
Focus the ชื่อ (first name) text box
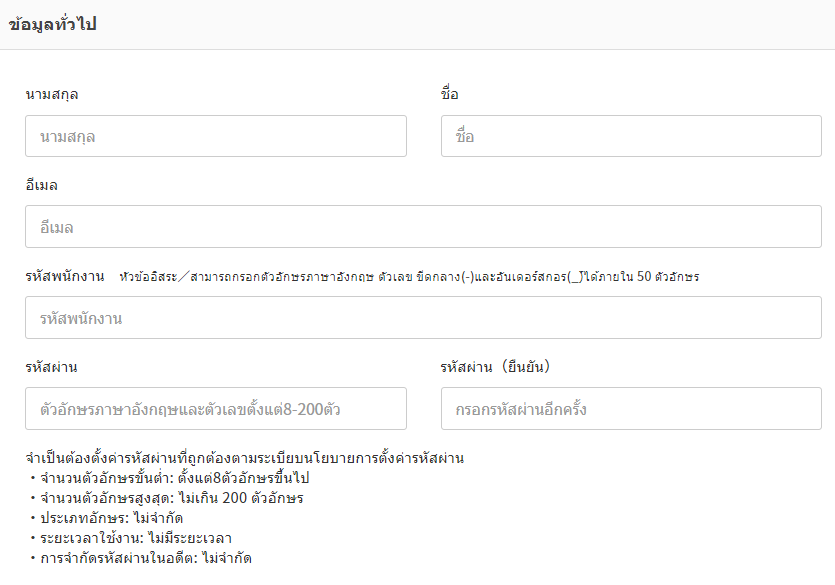point(630,136)
